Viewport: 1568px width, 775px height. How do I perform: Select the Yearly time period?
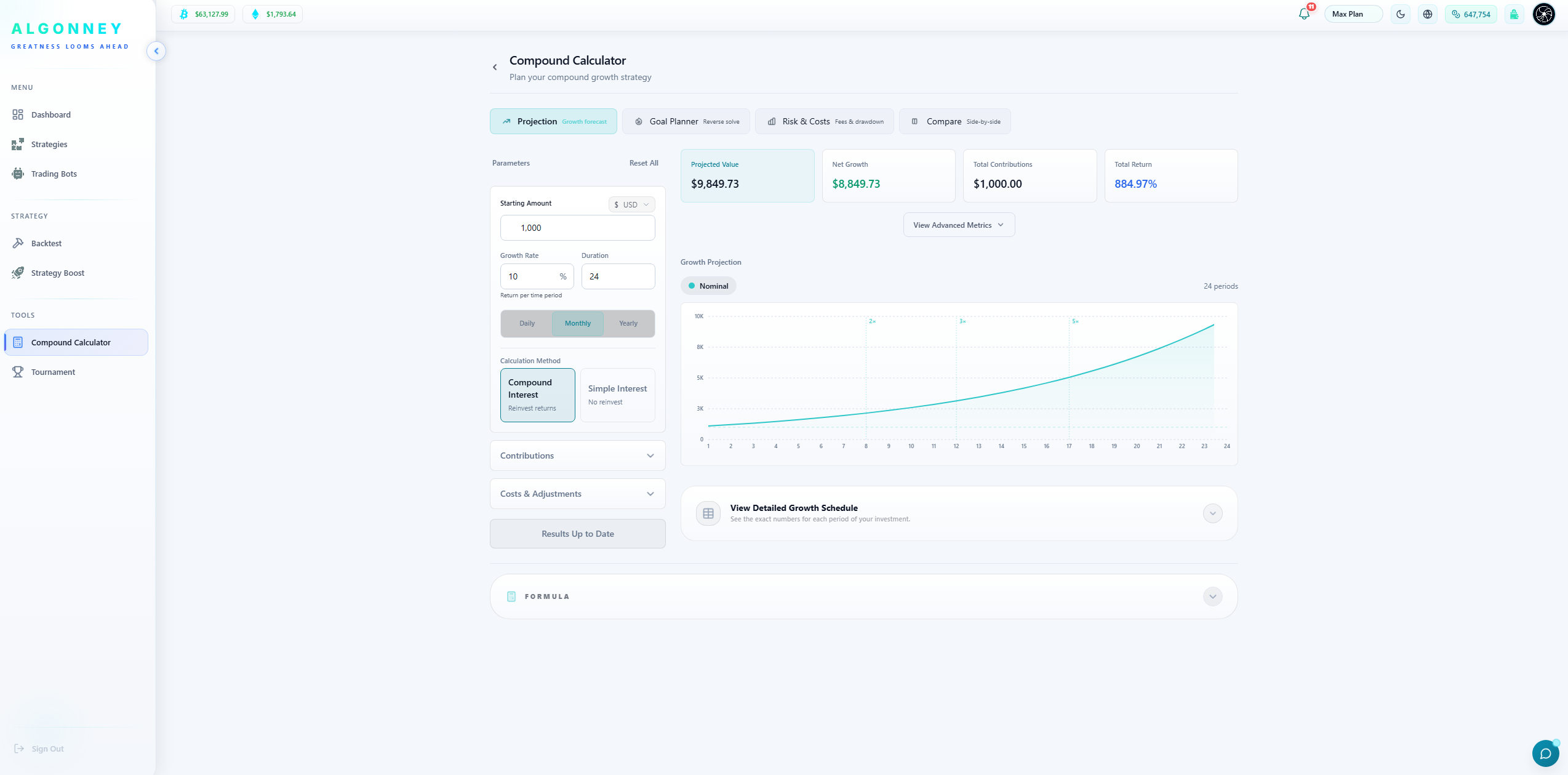(628, 323)
